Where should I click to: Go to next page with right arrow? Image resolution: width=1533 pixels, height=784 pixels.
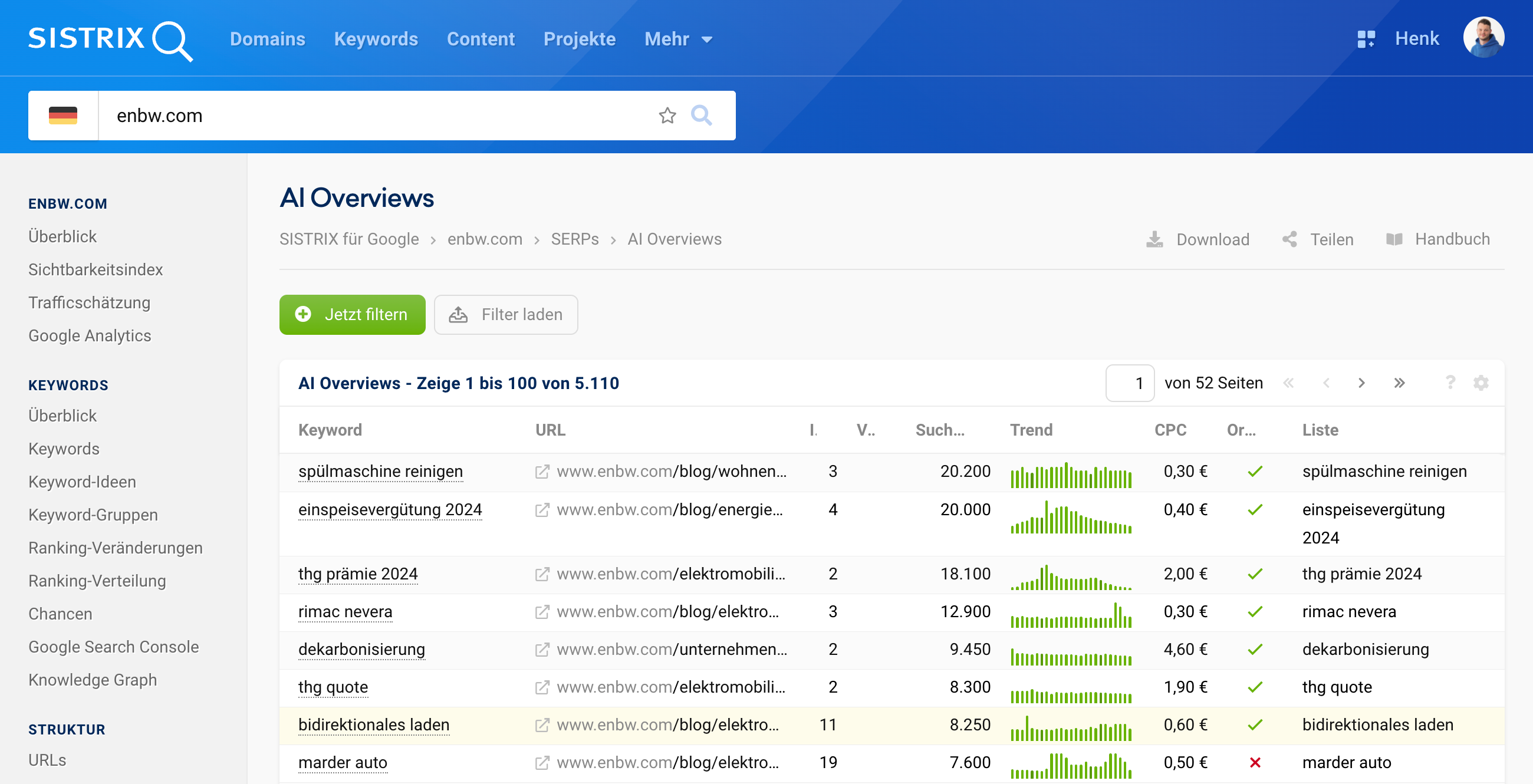pyautogui.click(x=1362, y=383)
